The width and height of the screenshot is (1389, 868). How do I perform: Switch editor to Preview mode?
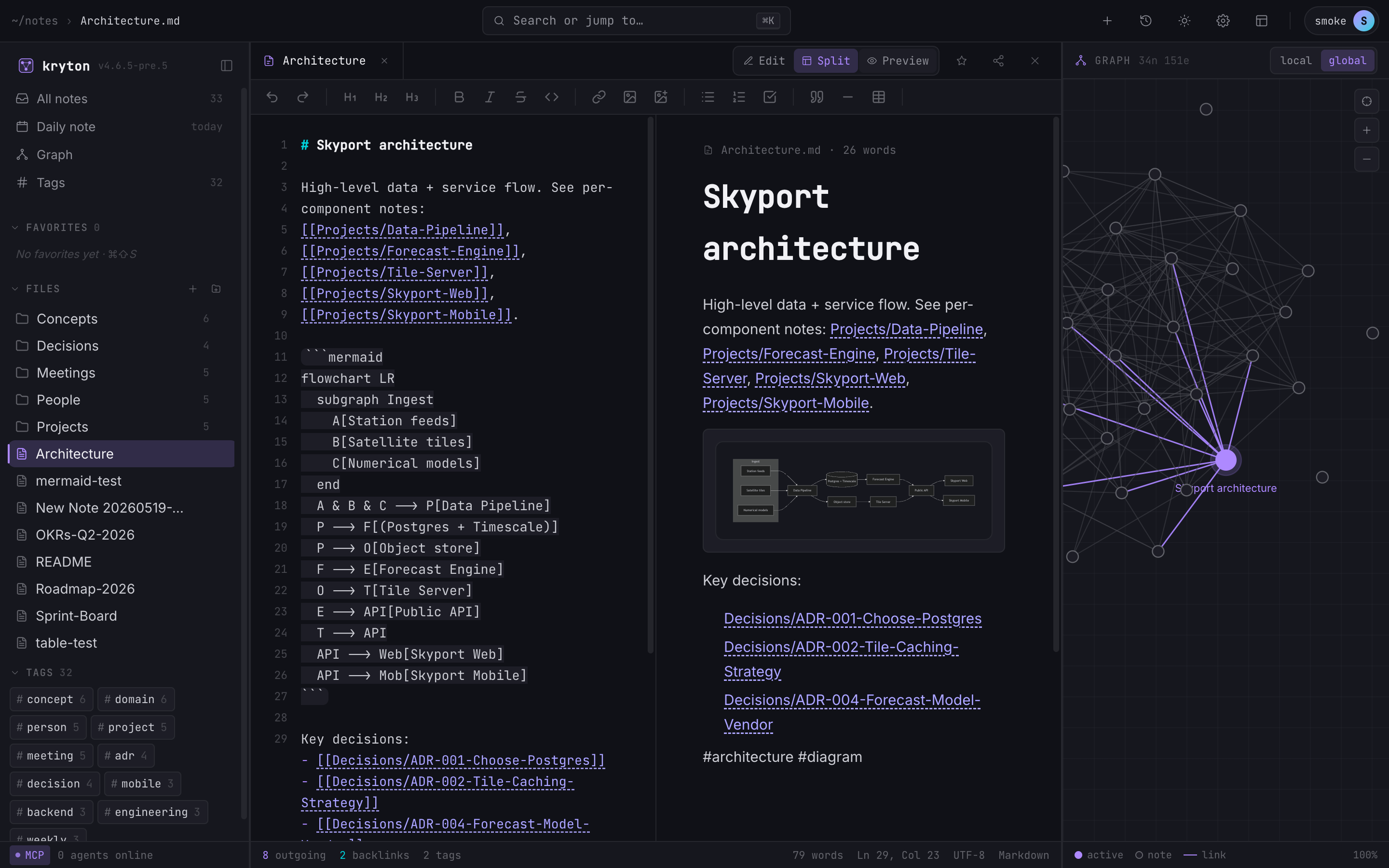point(898,61)
